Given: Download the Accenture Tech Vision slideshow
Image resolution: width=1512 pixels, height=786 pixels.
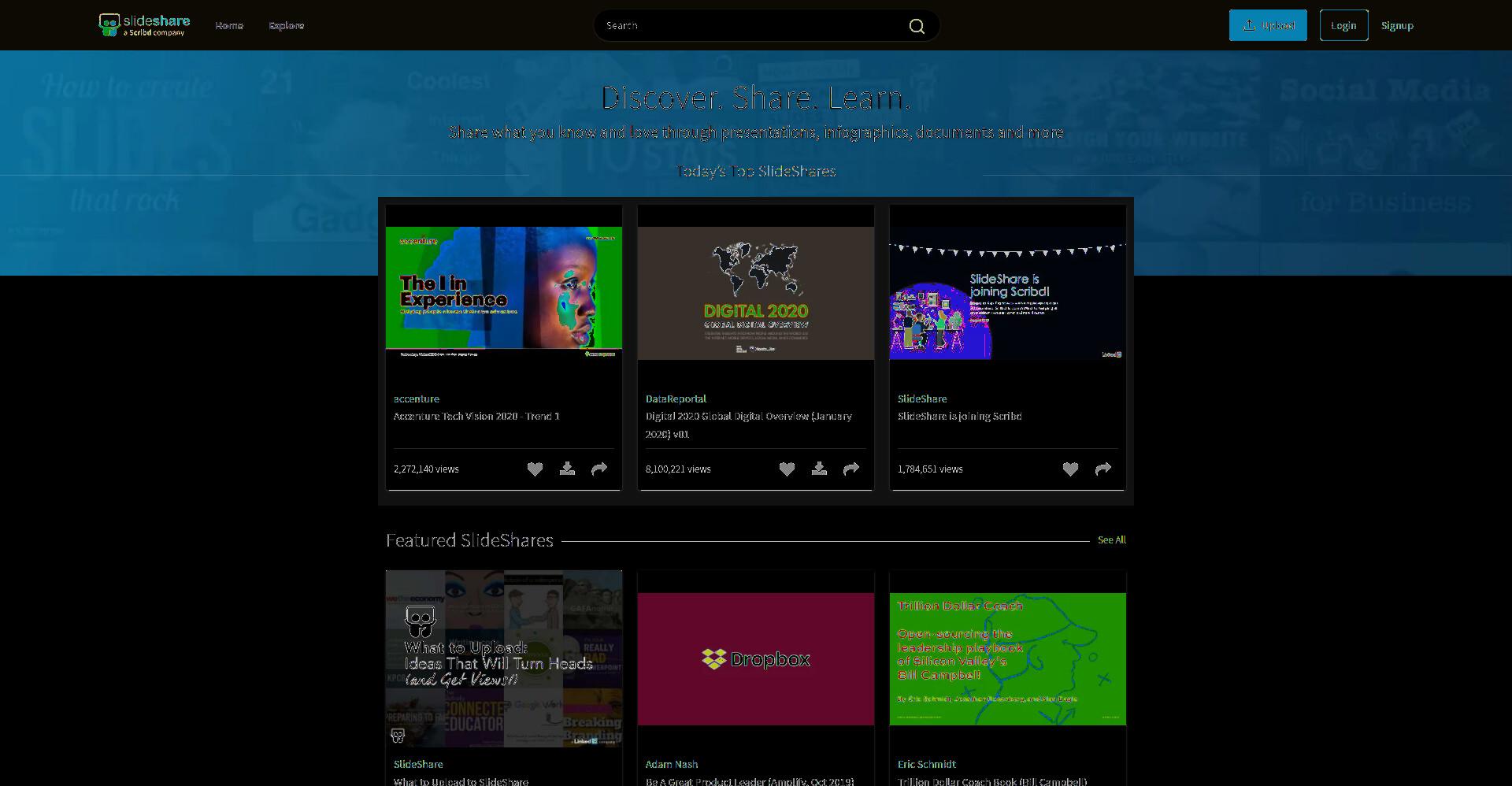Looking at the screenshot, I should pyautogui.click(x=567, y=469).
